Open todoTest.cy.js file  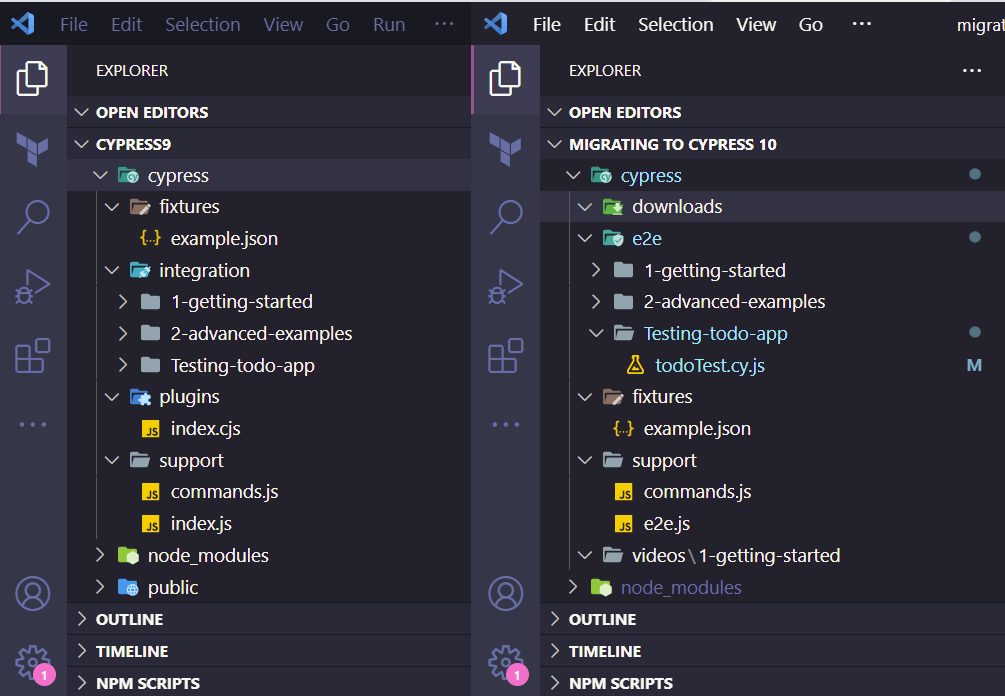[x=709, y=365]
